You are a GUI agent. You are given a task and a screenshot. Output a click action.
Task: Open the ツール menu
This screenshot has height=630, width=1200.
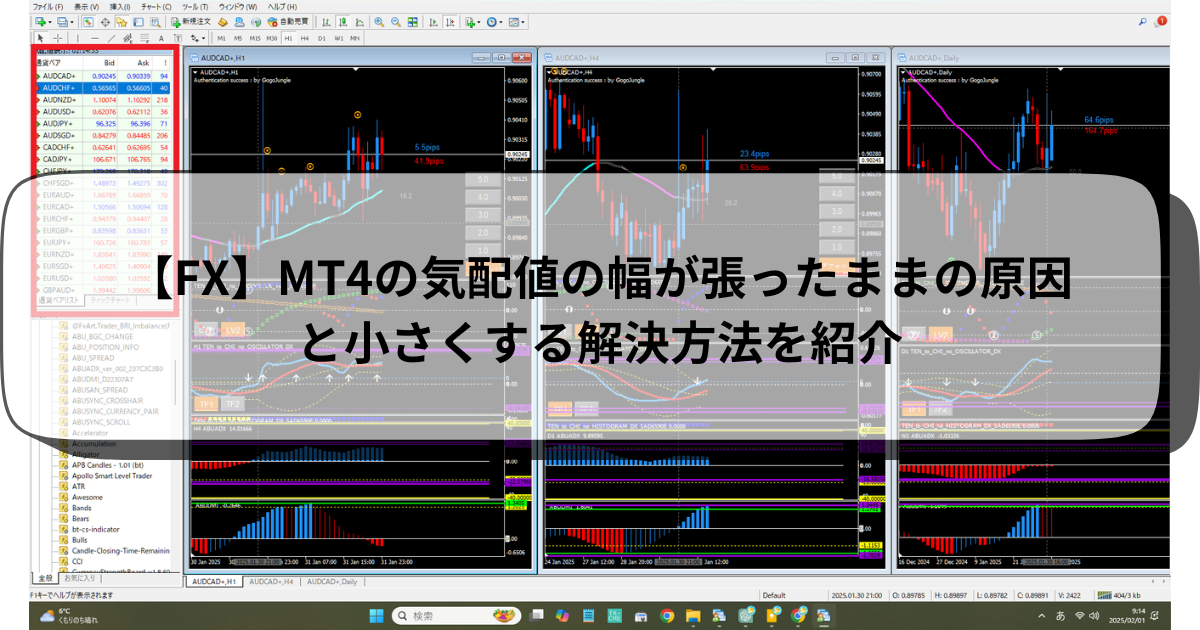pyautogui.click(x=194, y=6)
